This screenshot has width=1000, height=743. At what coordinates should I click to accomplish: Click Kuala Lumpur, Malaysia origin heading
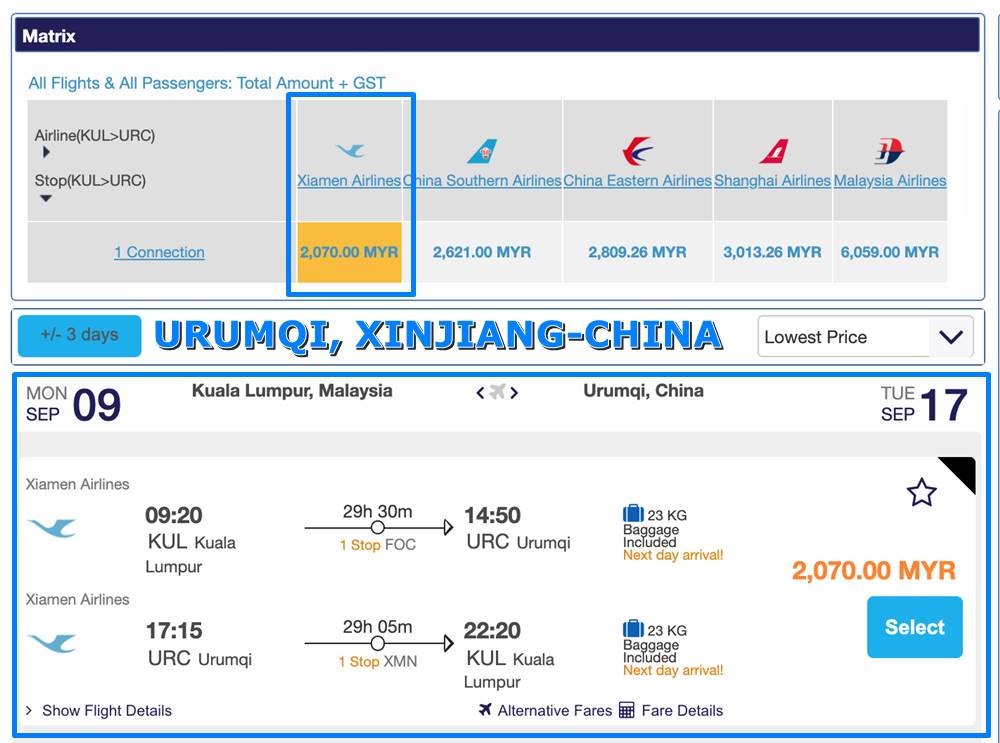(292, 391)
